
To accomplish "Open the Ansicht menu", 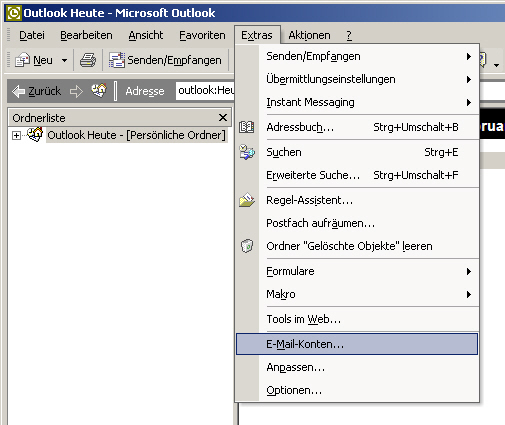I will [146, 35].
